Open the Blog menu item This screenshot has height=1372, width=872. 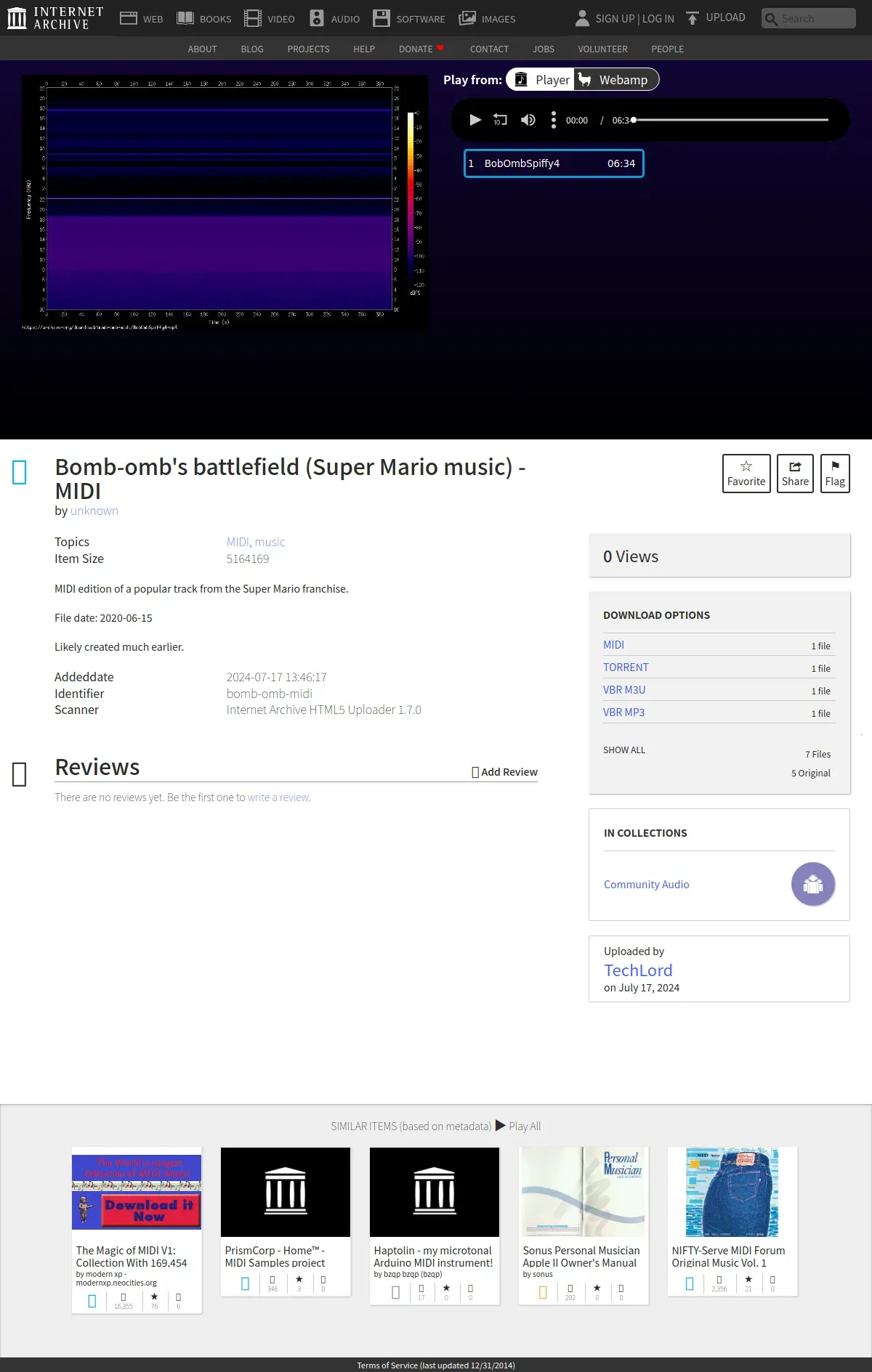(252, 49)
